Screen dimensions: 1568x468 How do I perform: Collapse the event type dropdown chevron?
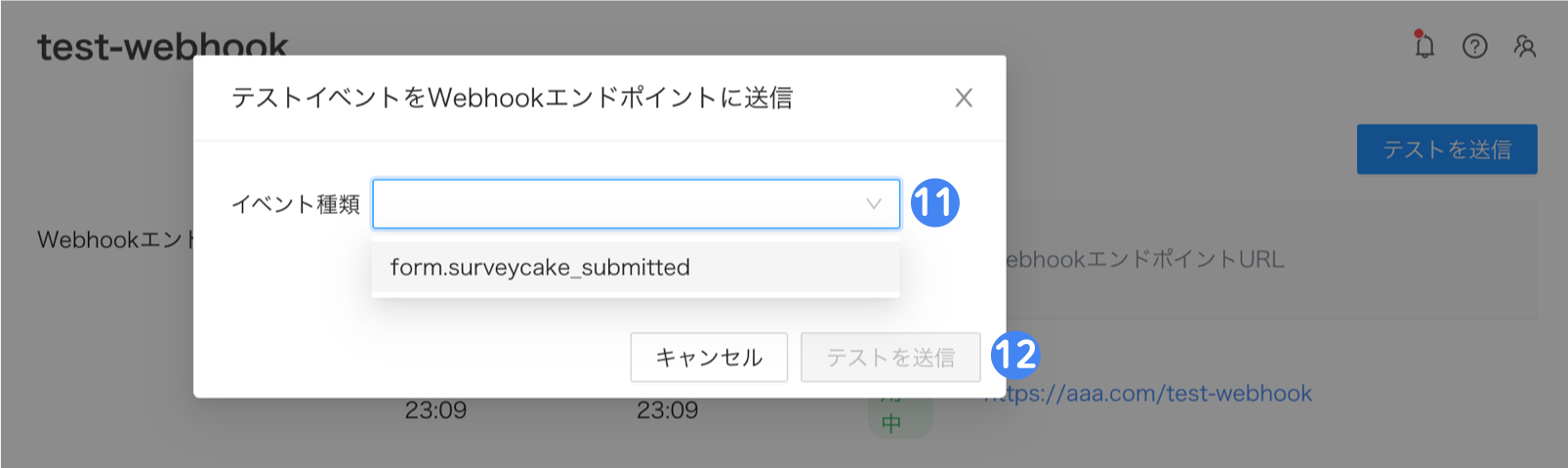point(874,203)
